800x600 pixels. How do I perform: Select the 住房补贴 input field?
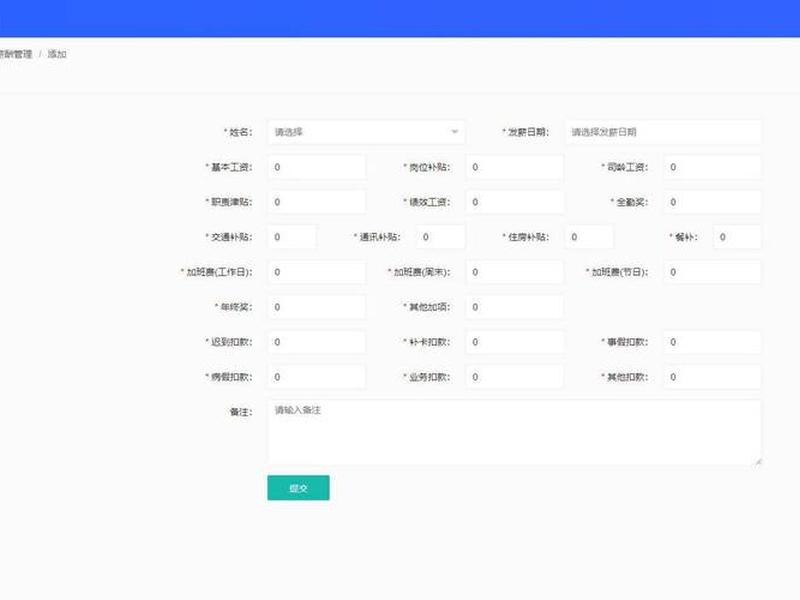[589, 237]
